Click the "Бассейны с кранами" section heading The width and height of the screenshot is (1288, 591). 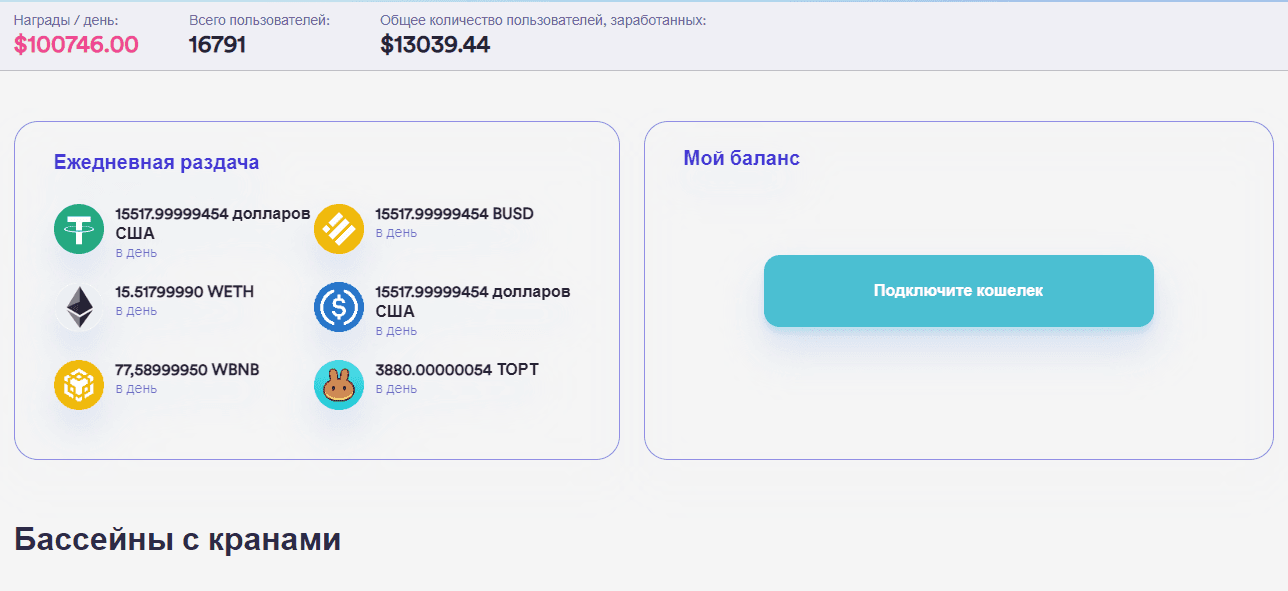[177, 539]
